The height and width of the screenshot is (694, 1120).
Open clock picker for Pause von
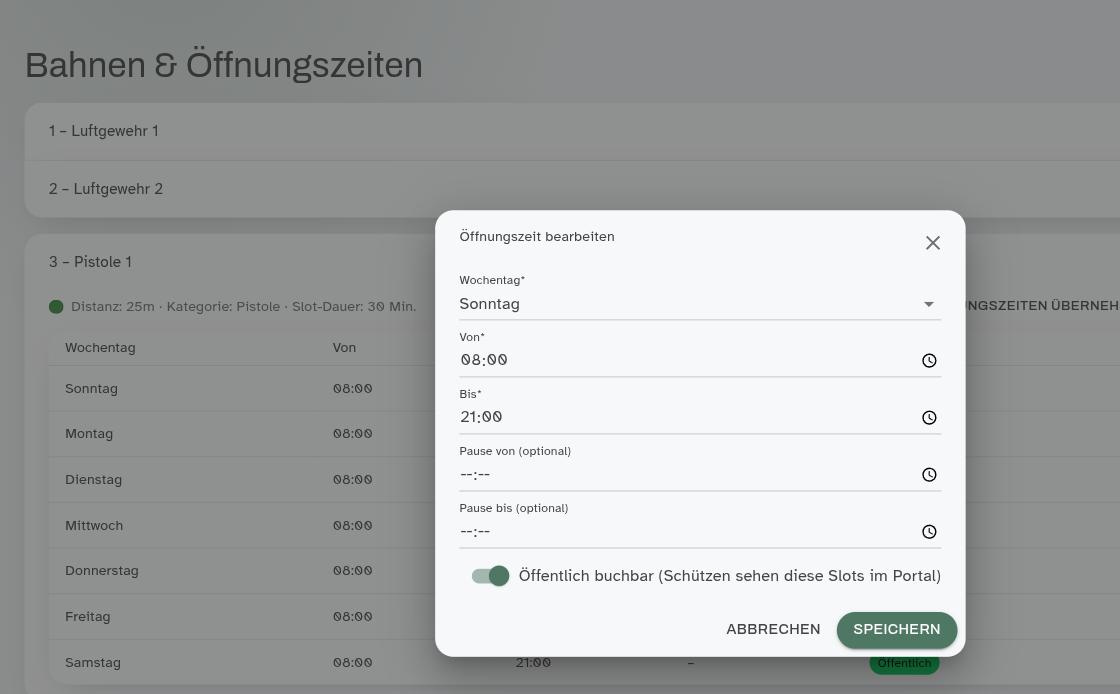point(929,475)
